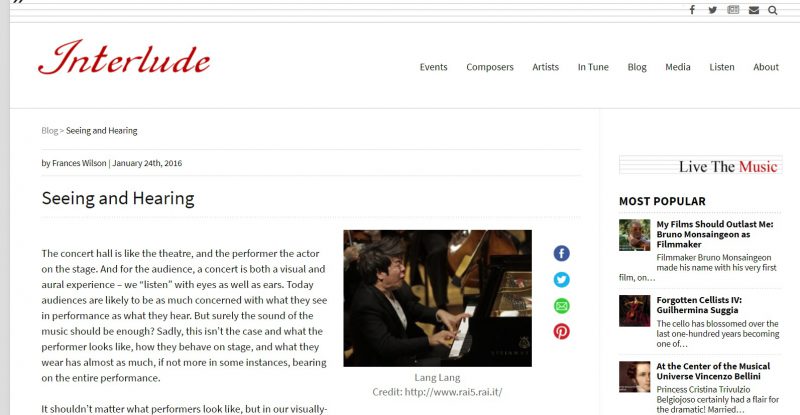The width and height of the screenshot is (800, 415).
Task: Click the envelope mail icon in top bar
Action: click(x=754, y=10)
